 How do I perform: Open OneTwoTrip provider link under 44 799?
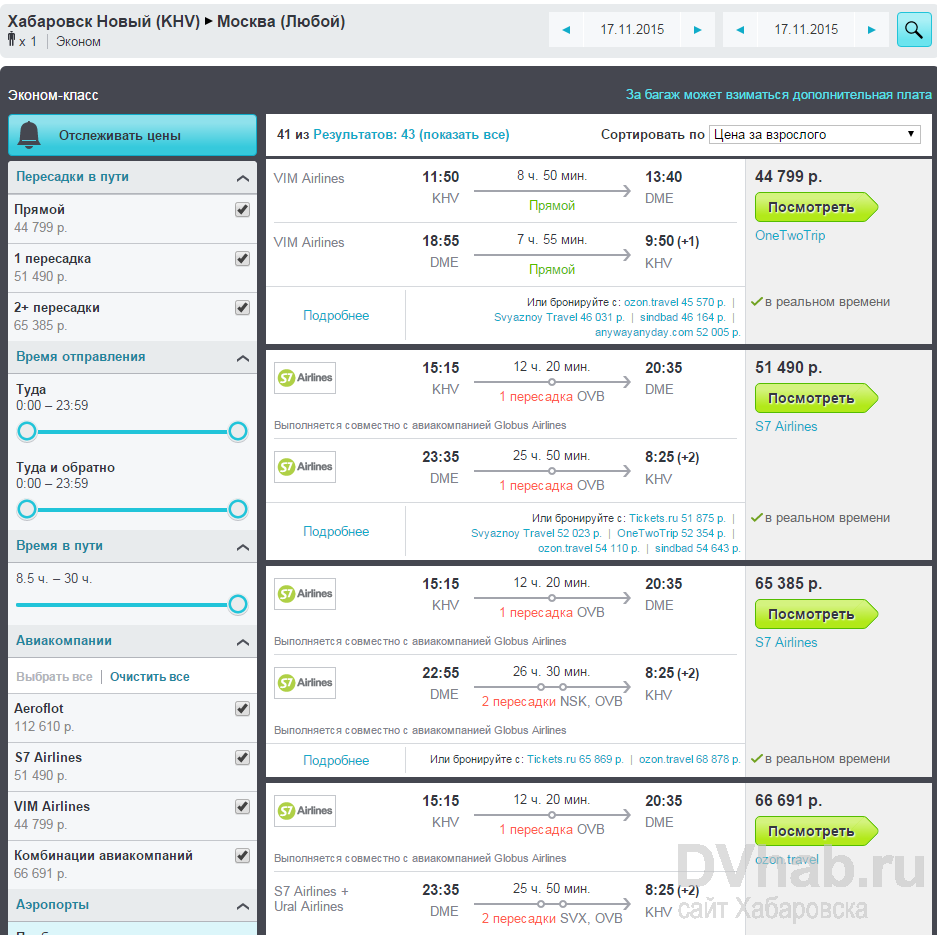pos(790,235)
